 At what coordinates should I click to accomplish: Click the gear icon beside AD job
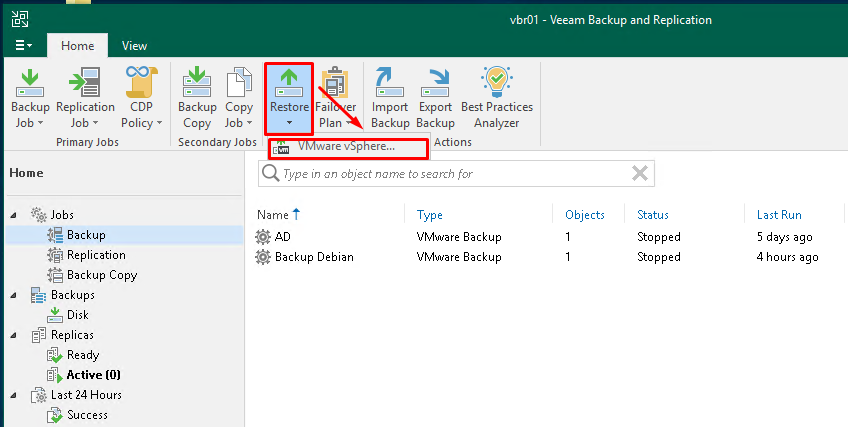click(263, 237)
